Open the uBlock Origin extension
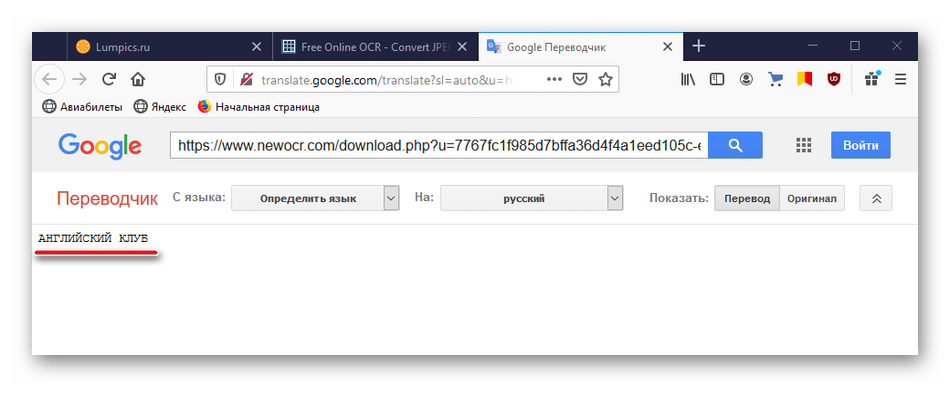 834,79
